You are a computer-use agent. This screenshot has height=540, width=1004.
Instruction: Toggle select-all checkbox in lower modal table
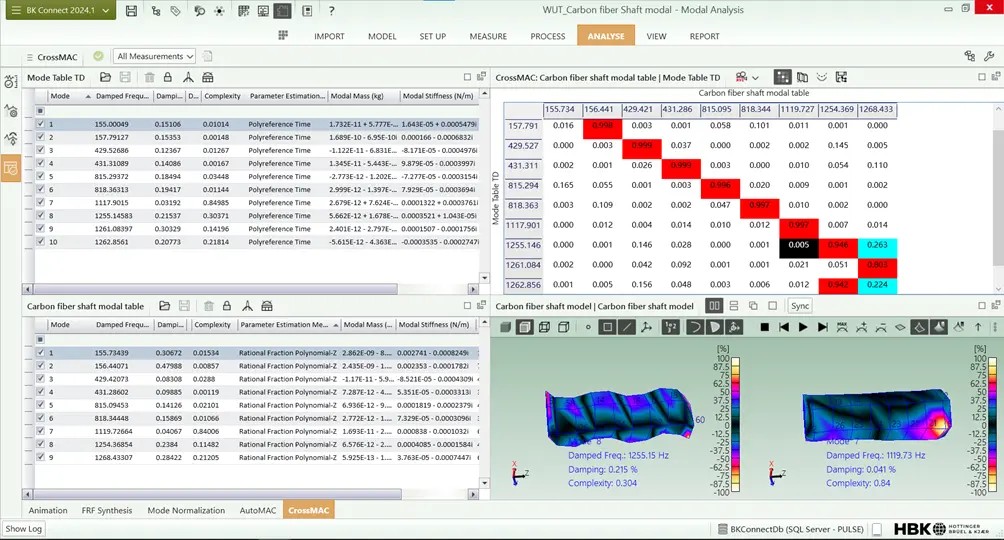click(x=40, y=340)
